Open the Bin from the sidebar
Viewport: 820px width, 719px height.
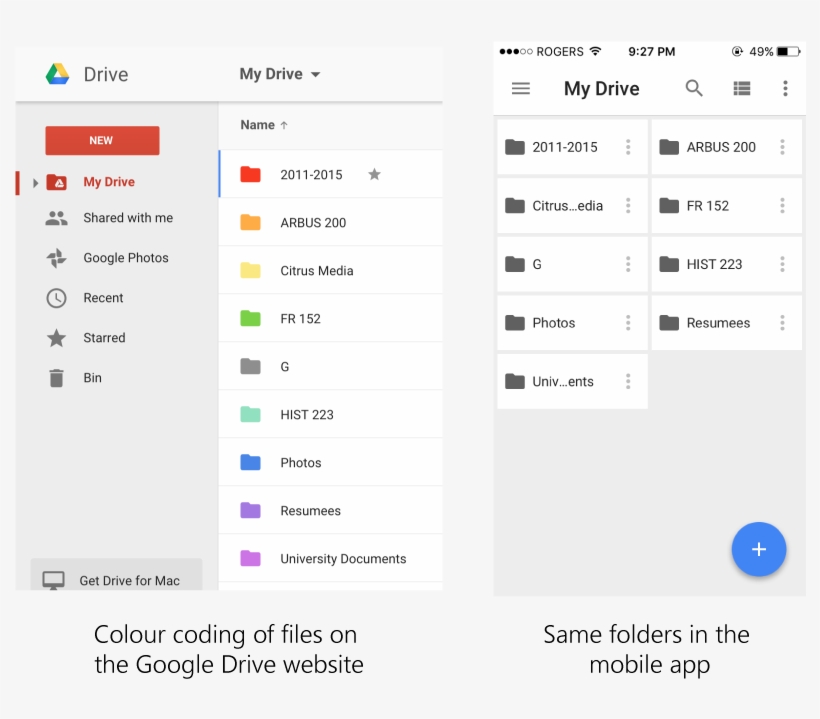click(x=92, y=378)
